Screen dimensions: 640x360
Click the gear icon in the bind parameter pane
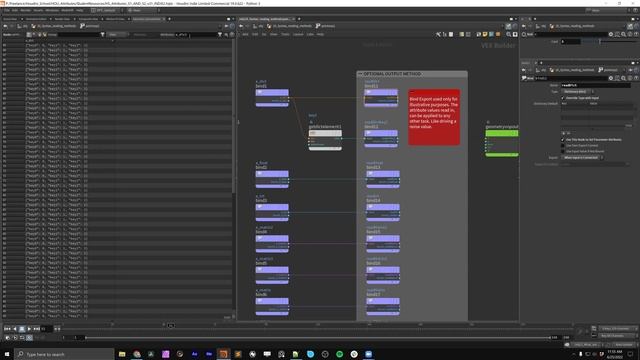[611, 78]
